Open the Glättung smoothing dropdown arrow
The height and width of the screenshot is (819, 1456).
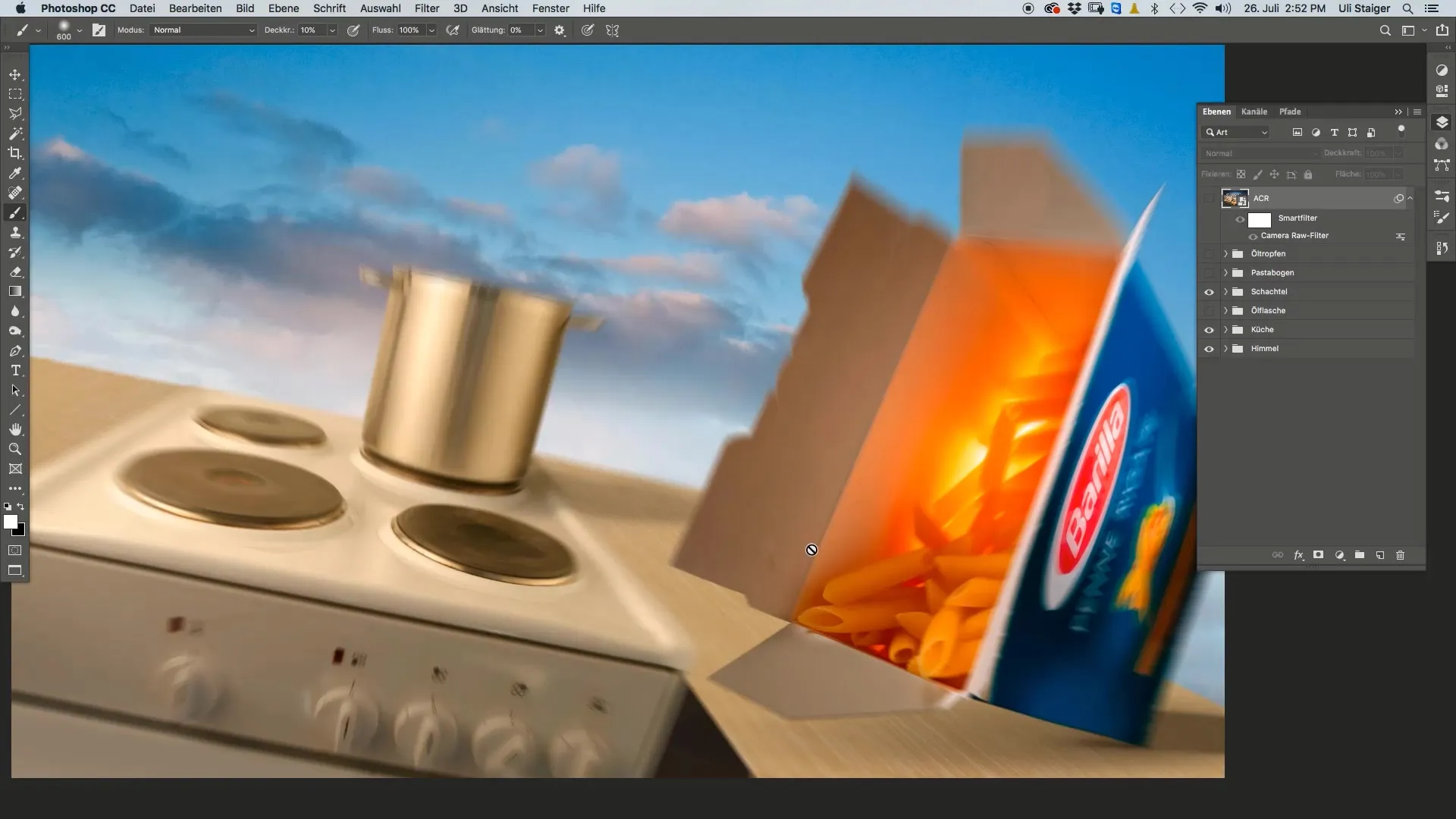(x=540, y=30)
